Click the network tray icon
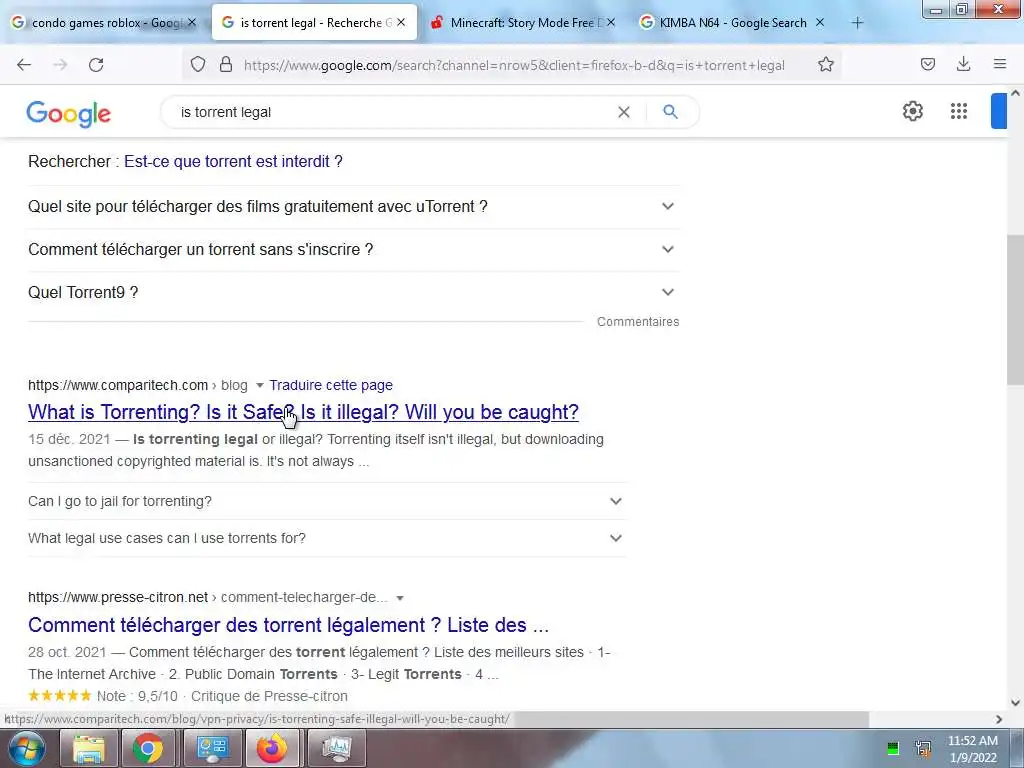This screenshot has height=768, width=1024. click(923, 748)
